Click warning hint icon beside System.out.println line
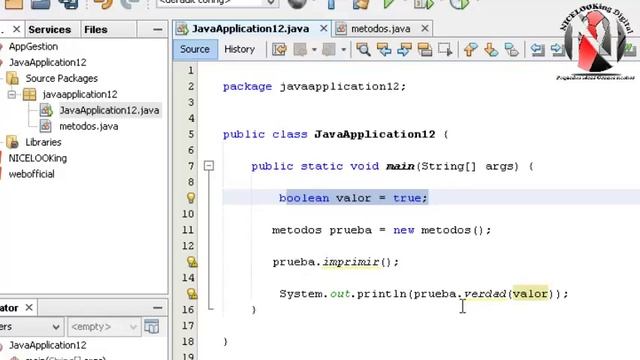The image size is (640, 360). pyautogui.click(x=191, y=293)
